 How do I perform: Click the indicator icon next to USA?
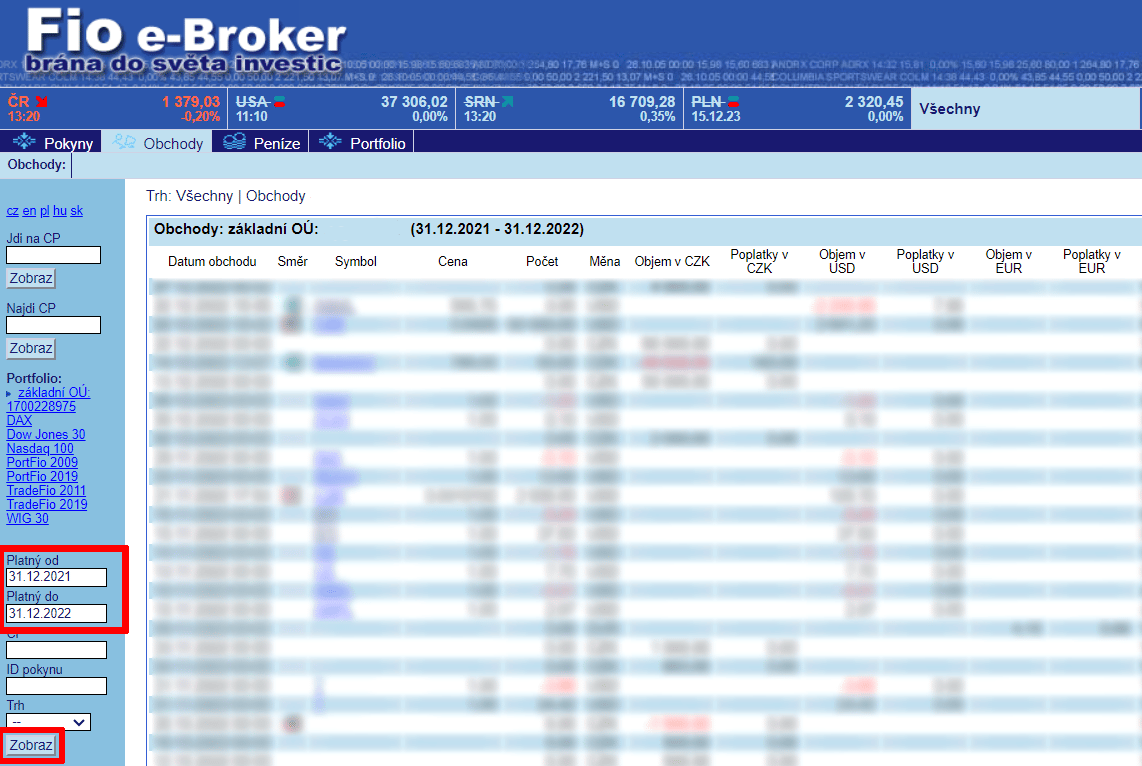tap(279, 101)
